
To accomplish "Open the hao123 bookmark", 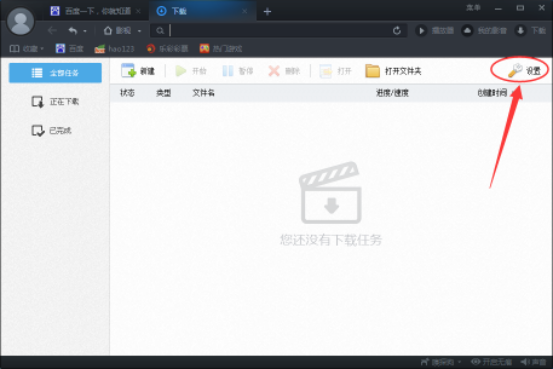I will click(x=115, y=49).
